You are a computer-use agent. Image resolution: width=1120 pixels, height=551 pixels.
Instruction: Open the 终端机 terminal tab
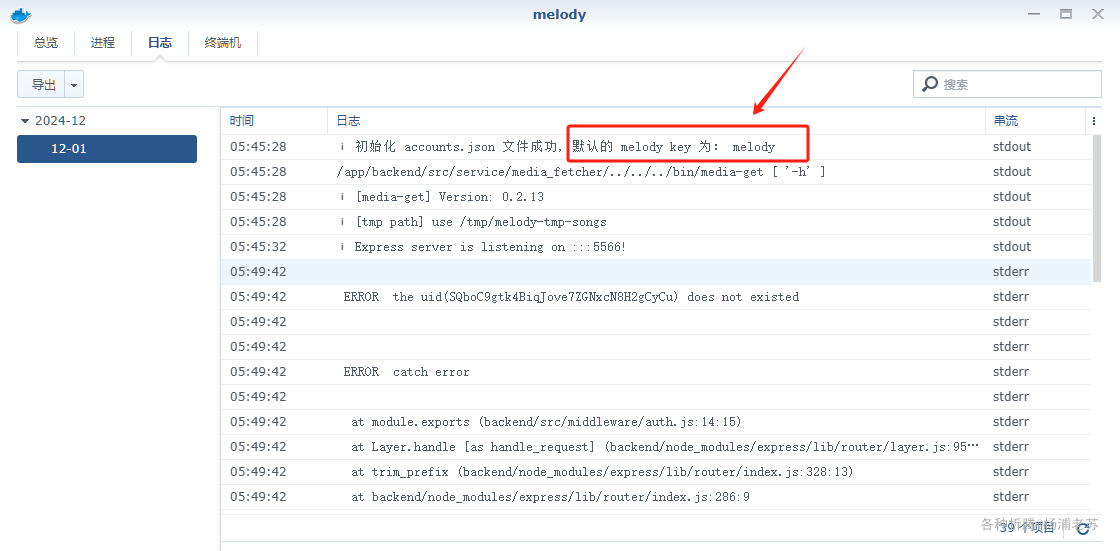[x=223, y=43]
